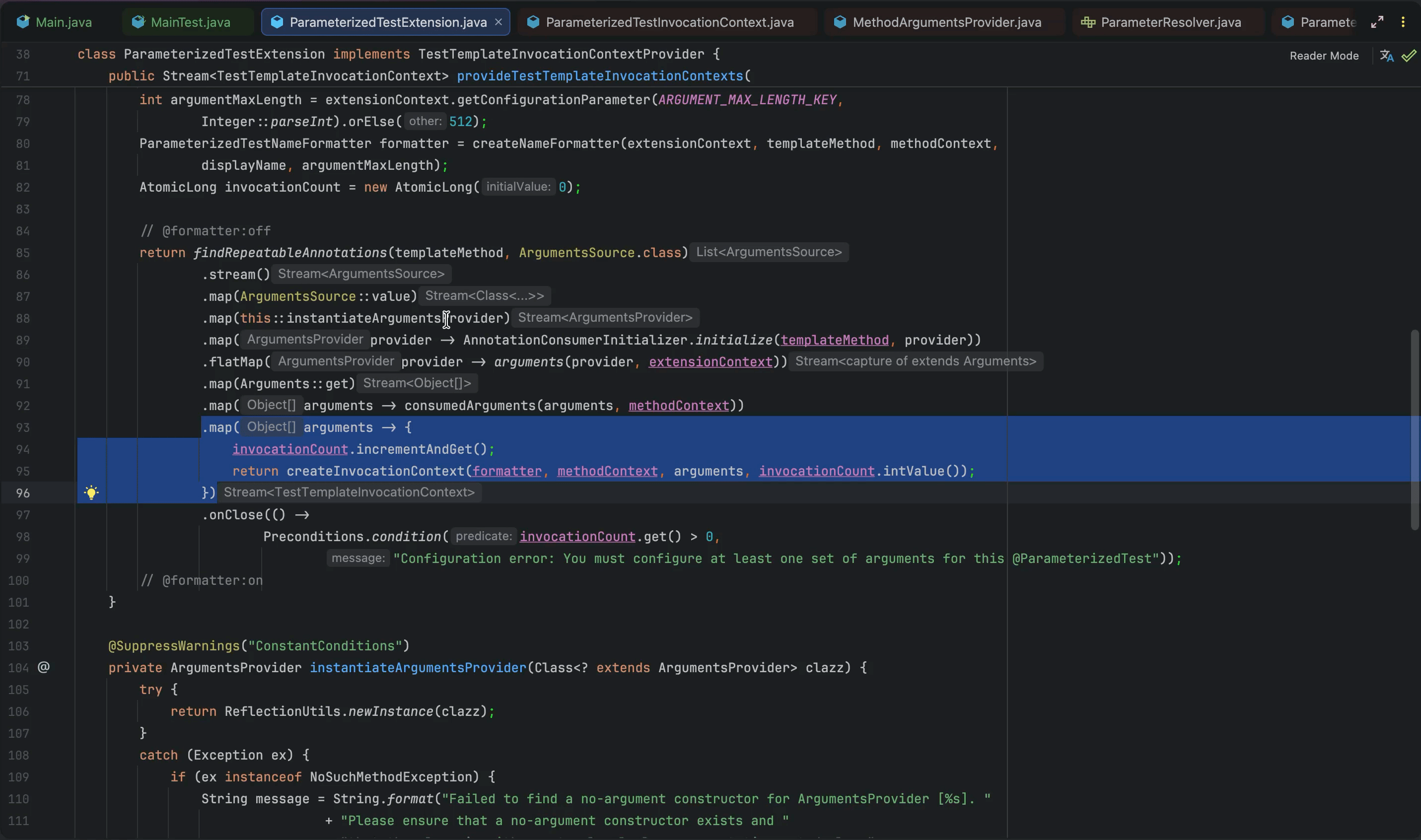Image resolution: width=1421 pixels, height=840 pixels.
Task: Click the Stream<Class<...>> inlay hint
Action: 485,296
